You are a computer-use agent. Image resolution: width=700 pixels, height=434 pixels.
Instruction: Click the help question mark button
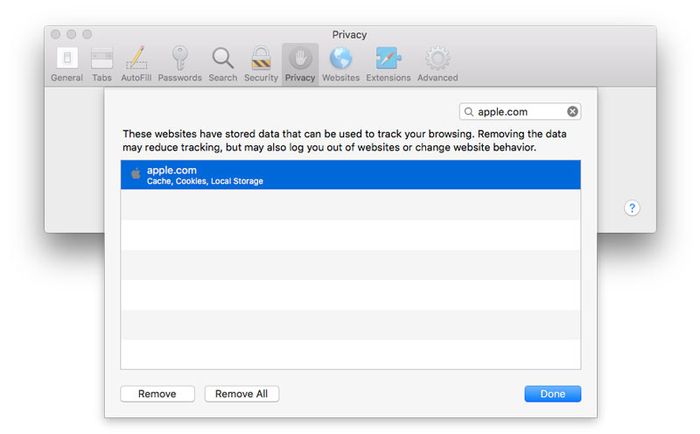tap(632, 208)
